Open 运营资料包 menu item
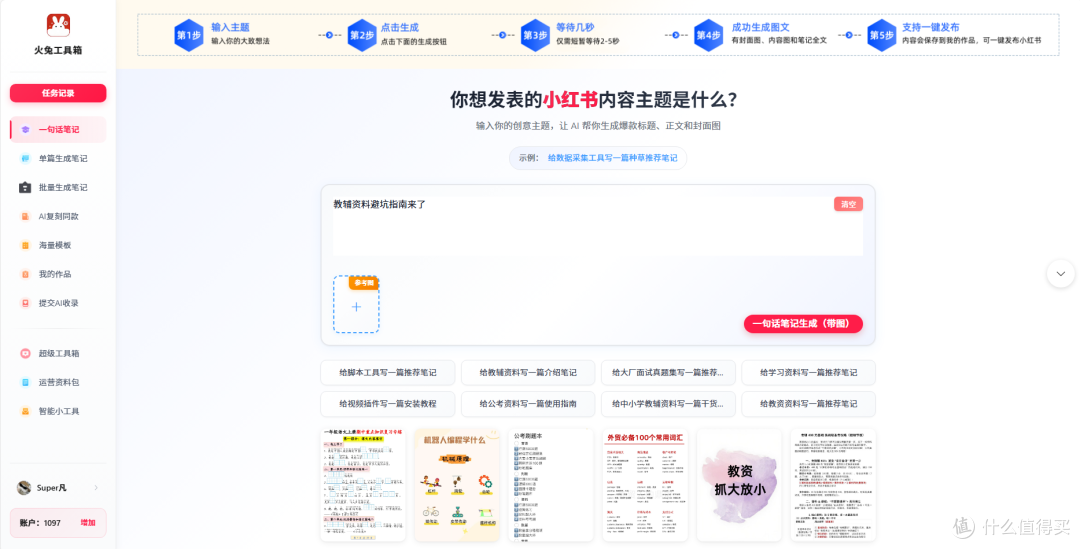The image size is (1080, 549). point(58,382)
